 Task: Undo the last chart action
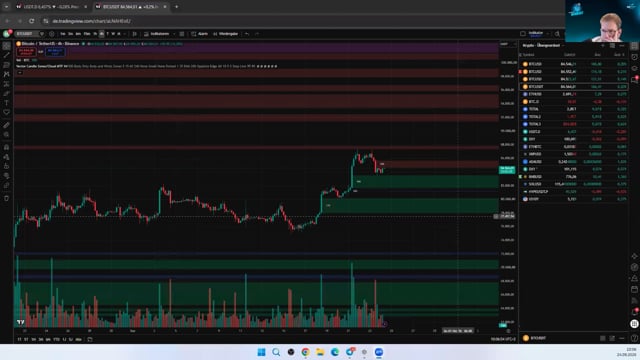point(247,34)
